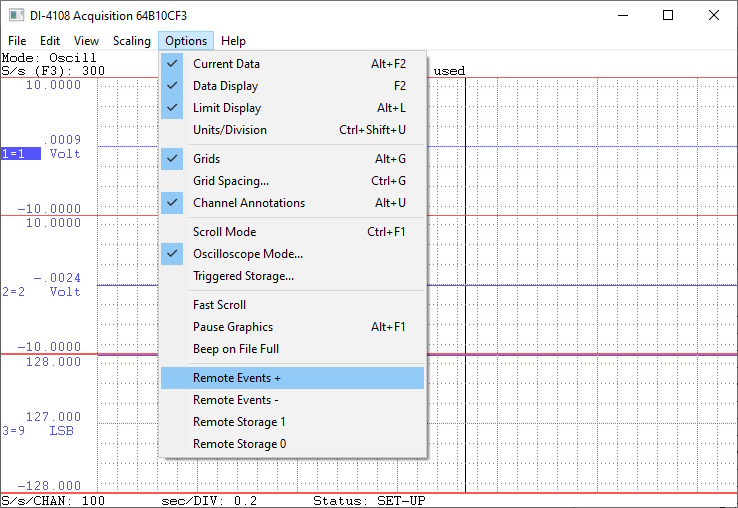Click the LSB unit label

pyautogui.click(x=62, y=431)
